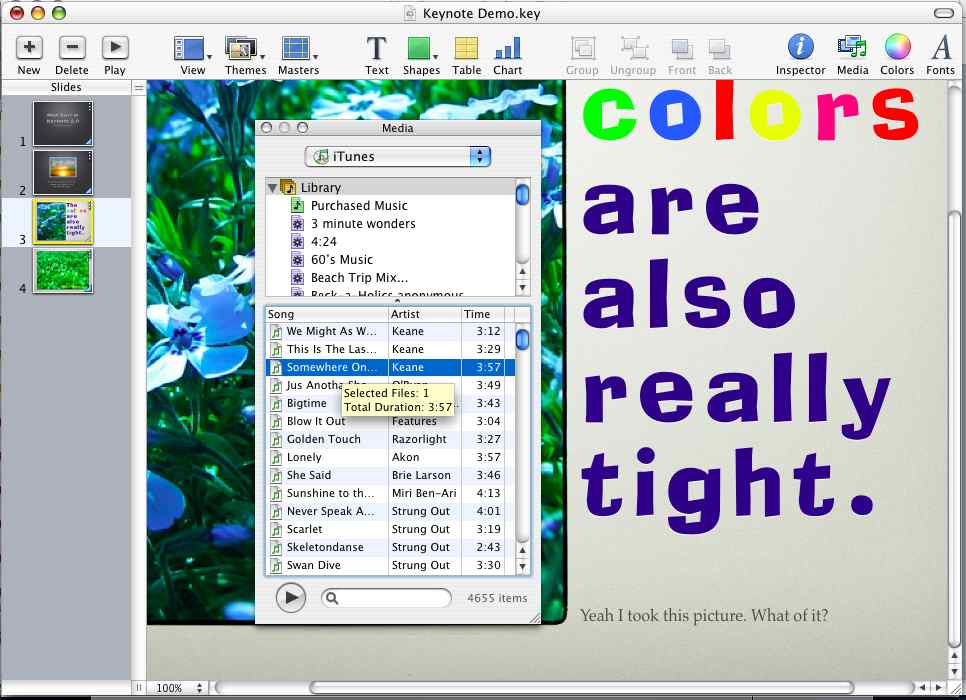This screenshot has height=700, width=966.
Task: Open the Inspector panel icon
Action: click(800, 47)
